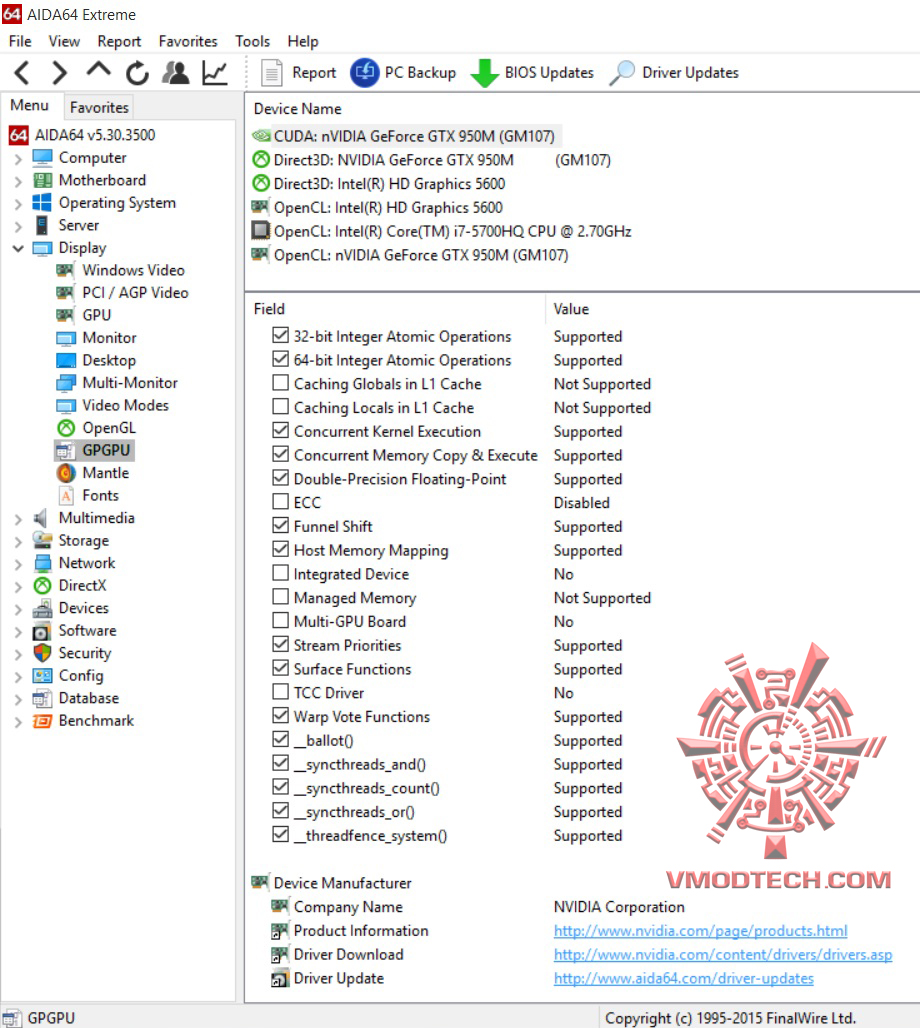The height and width of the screenshot is (1028, 920).
Task: Open the Report menu
Action: (119, 41)
